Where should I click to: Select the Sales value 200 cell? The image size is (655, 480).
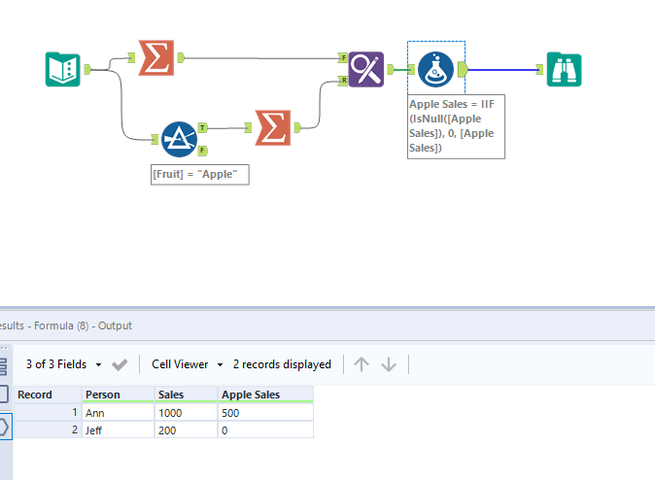186,430
